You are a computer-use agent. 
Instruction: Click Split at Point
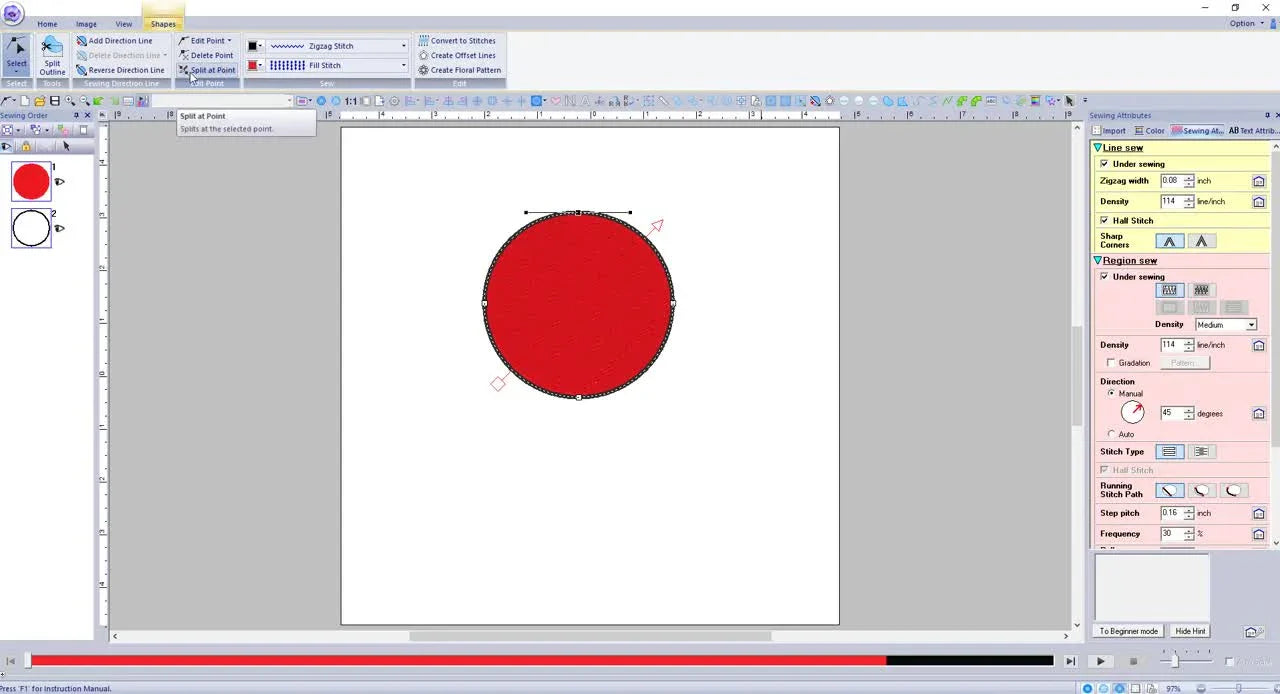[207, 70]
